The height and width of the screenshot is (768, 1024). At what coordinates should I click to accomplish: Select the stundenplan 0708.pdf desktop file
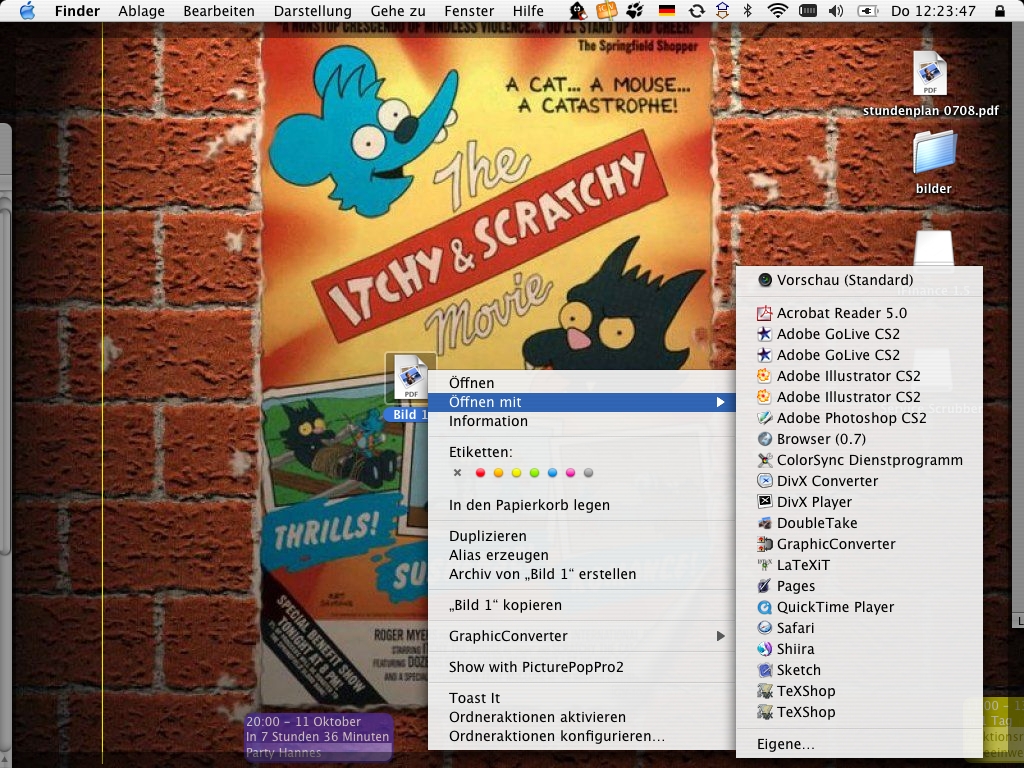pyautogui.click(x=930, y=84)
